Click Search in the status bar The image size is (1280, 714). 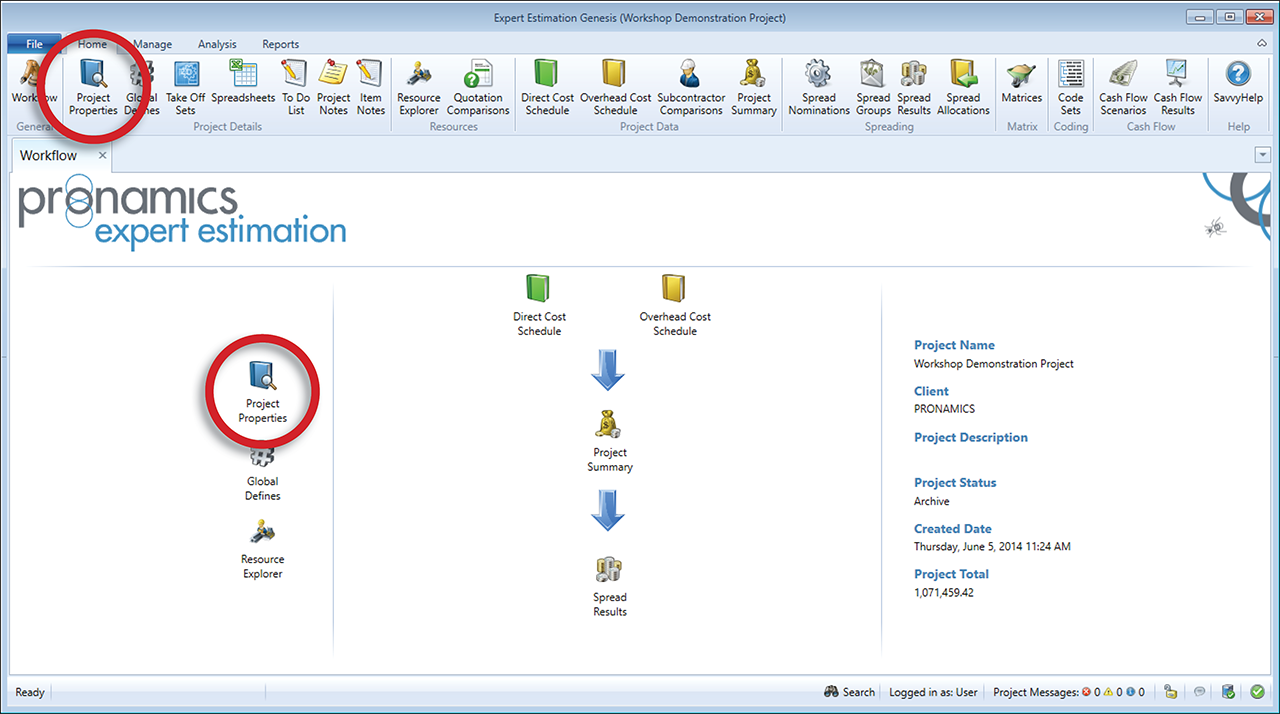849,692
